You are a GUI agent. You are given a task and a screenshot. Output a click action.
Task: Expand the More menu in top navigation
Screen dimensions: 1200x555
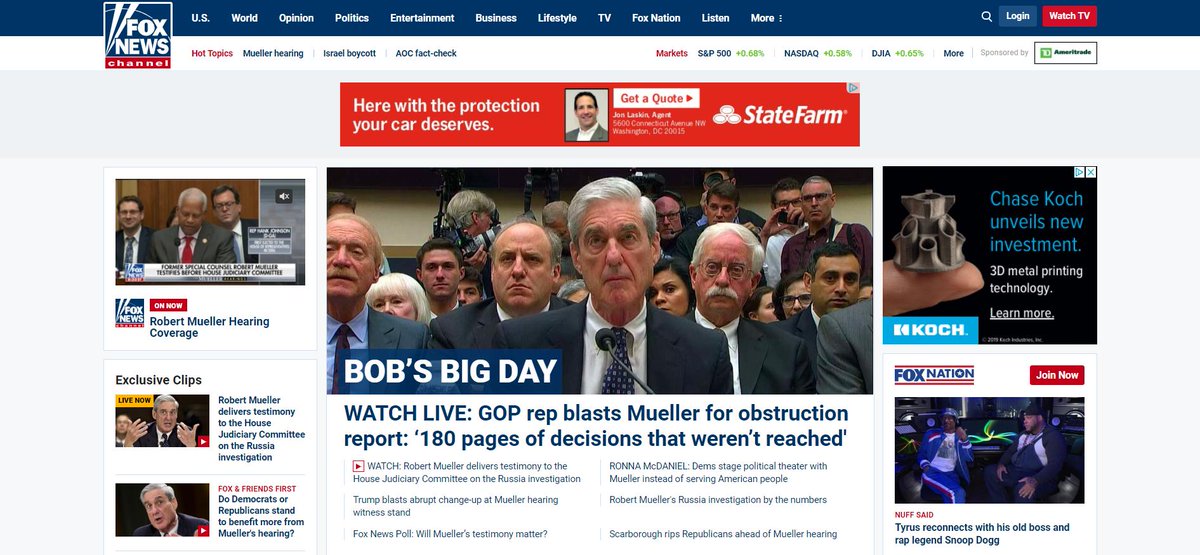(x=766, y=18)
